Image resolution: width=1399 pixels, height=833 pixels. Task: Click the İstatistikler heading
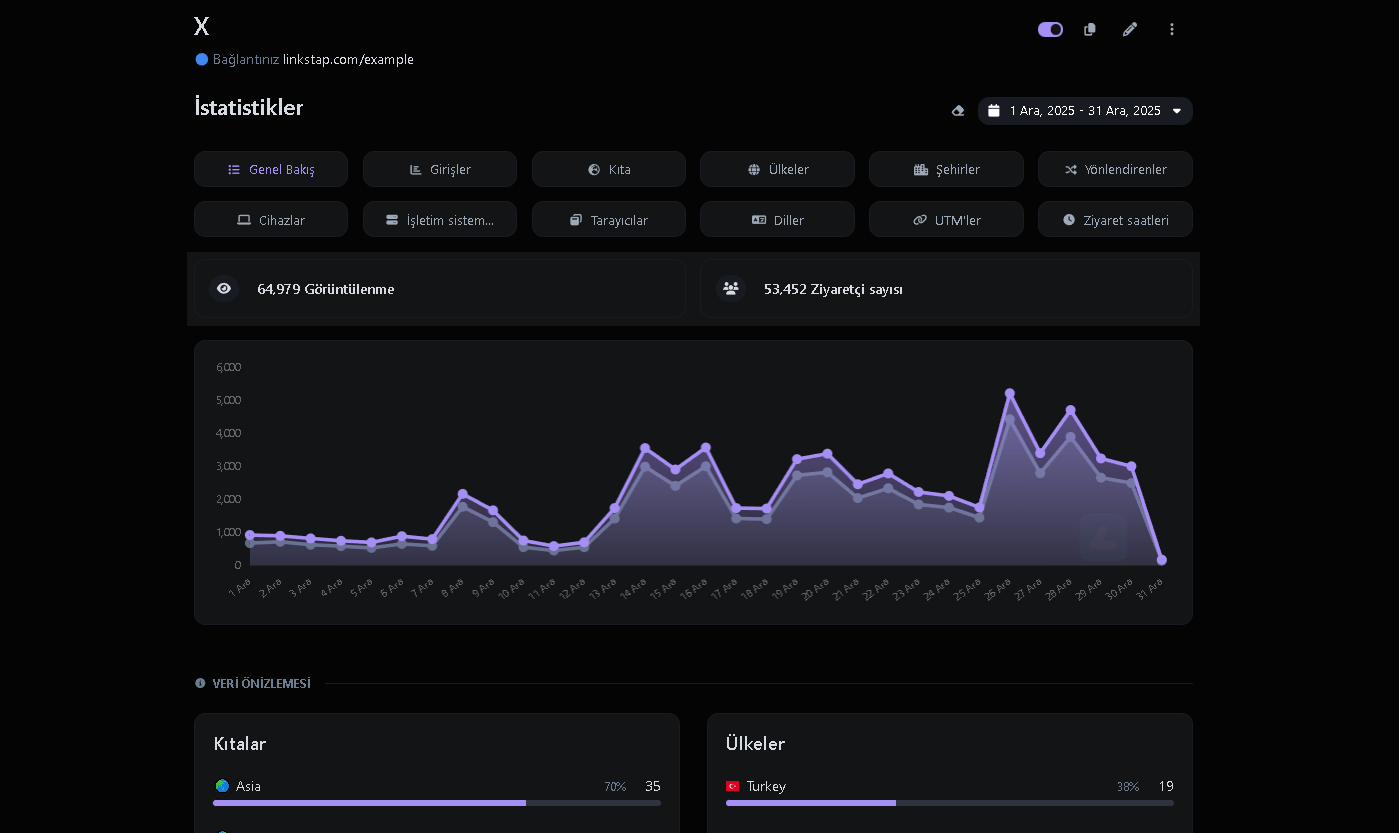(x=249, y=108)
